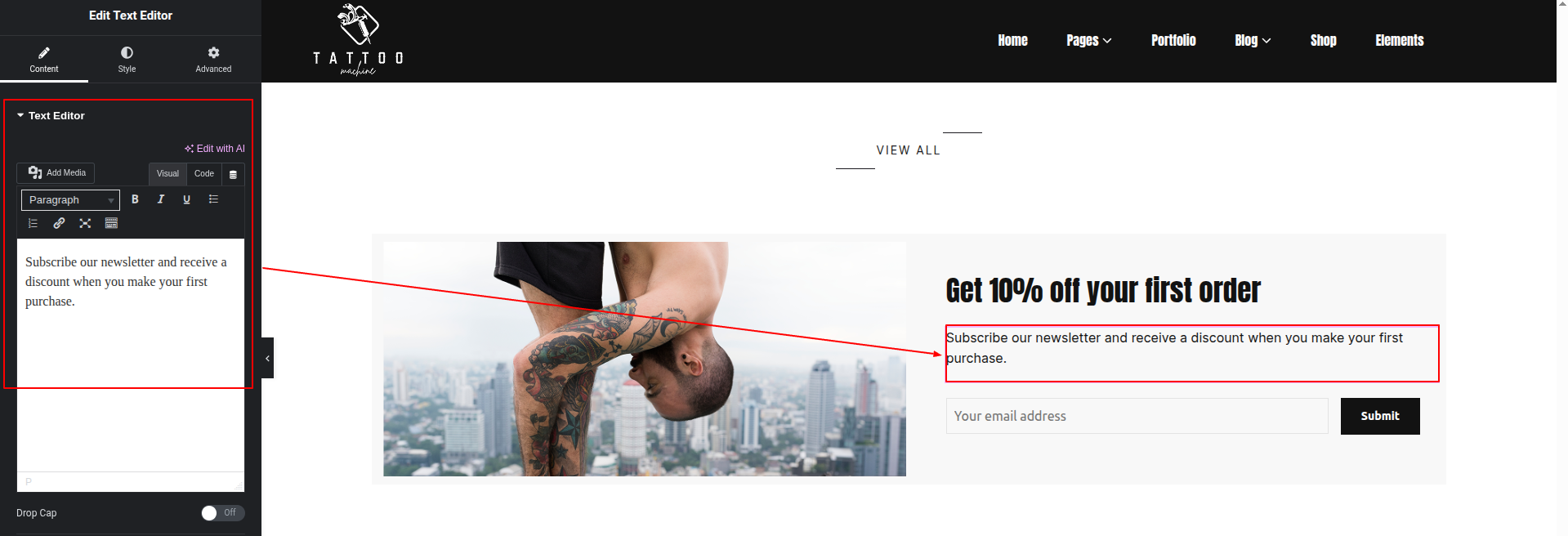Open dynamic tags stack icon
This screenshot has height=536, width=1568.
(233, 174)
